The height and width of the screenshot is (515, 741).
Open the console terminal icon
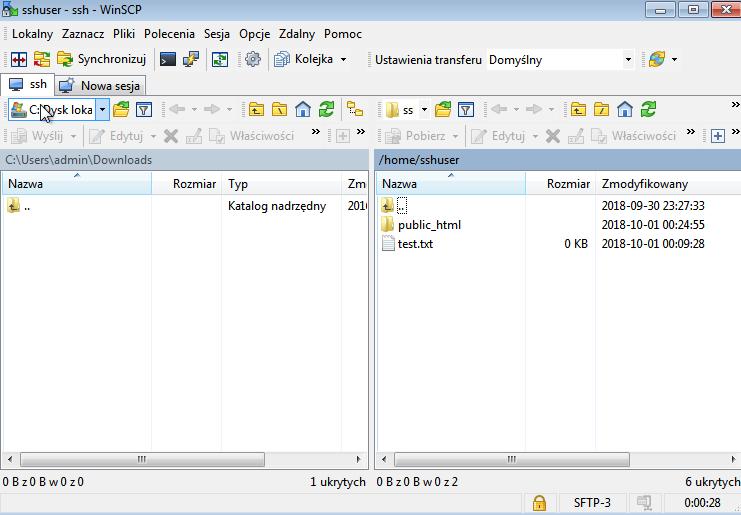tap(168, 60)
